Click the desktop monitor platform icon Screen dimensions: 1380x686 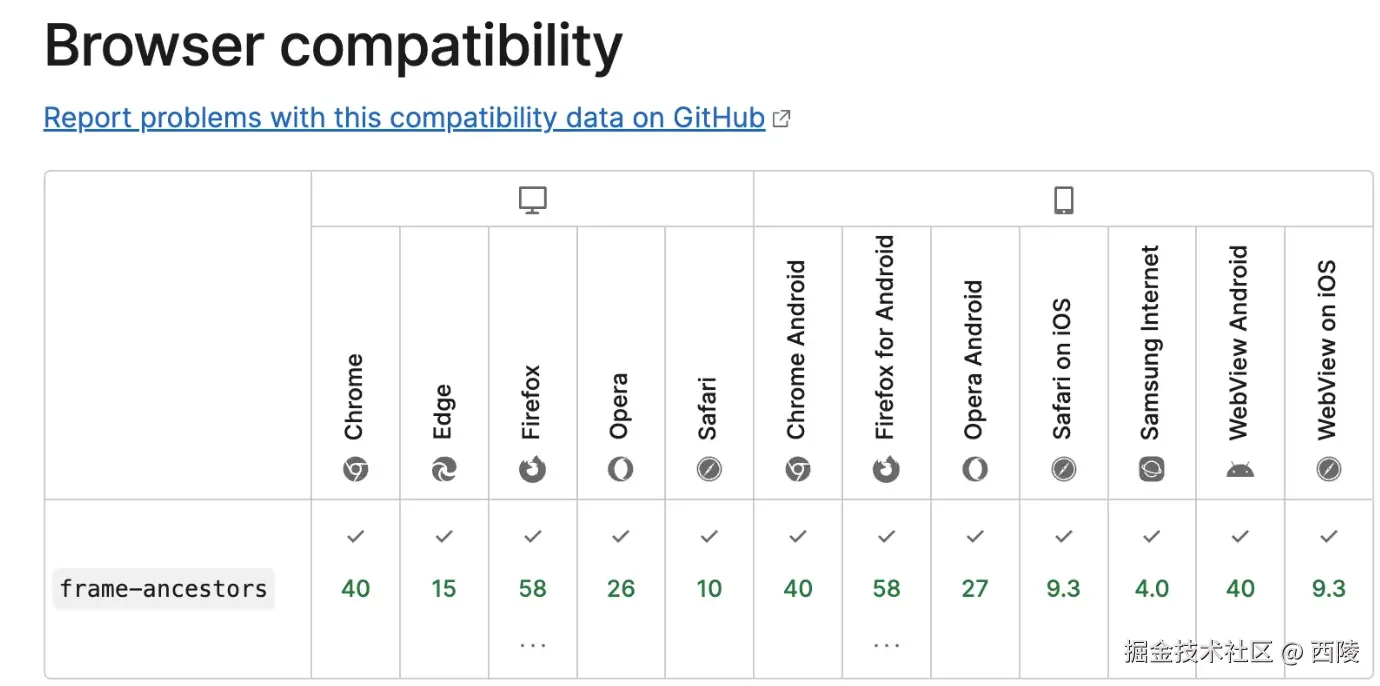click(x=533, y=201)
